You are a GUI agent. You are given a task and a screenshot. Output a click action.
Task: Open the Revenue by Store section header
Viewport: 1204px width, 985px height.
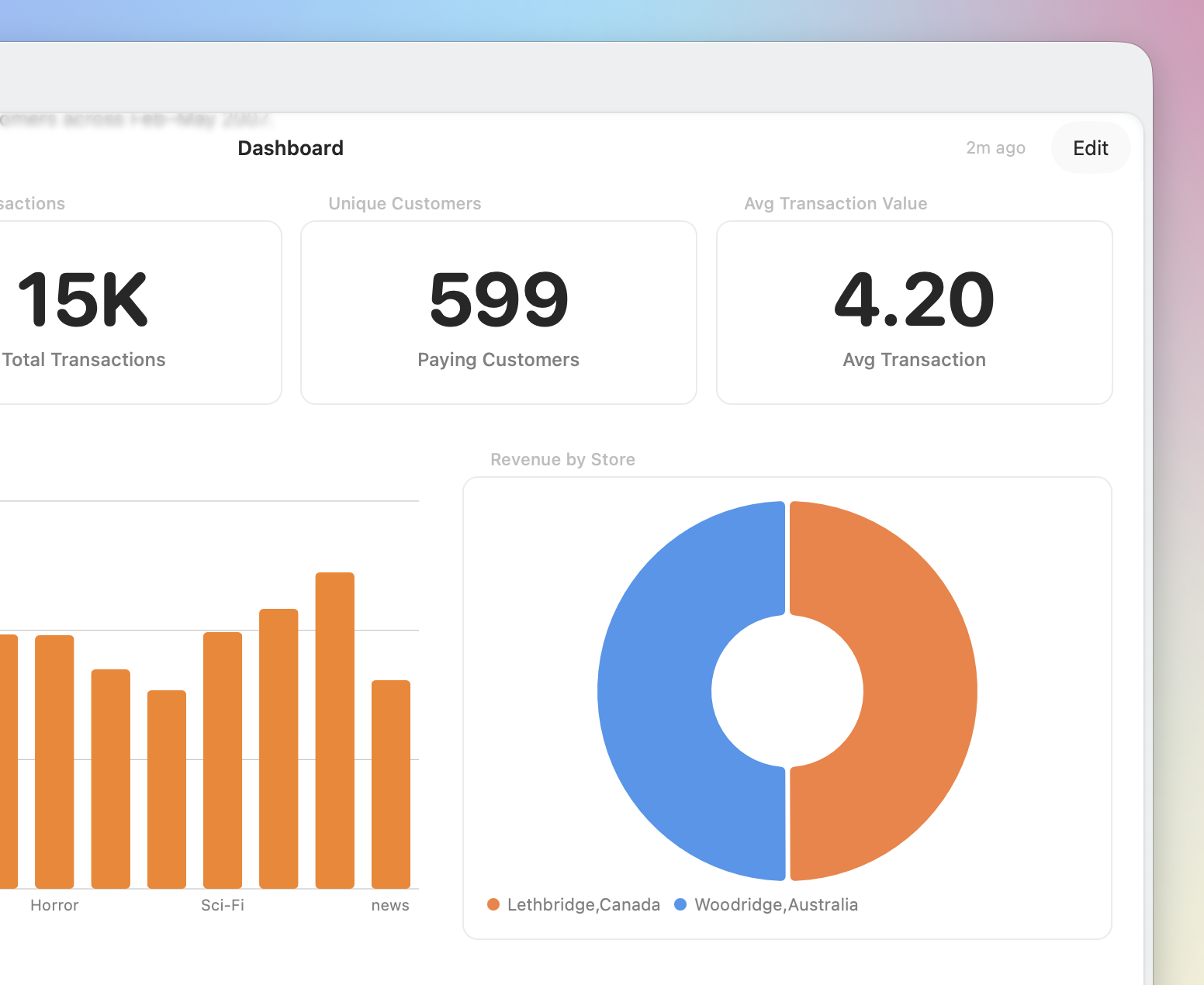click(x=562, y=459)
